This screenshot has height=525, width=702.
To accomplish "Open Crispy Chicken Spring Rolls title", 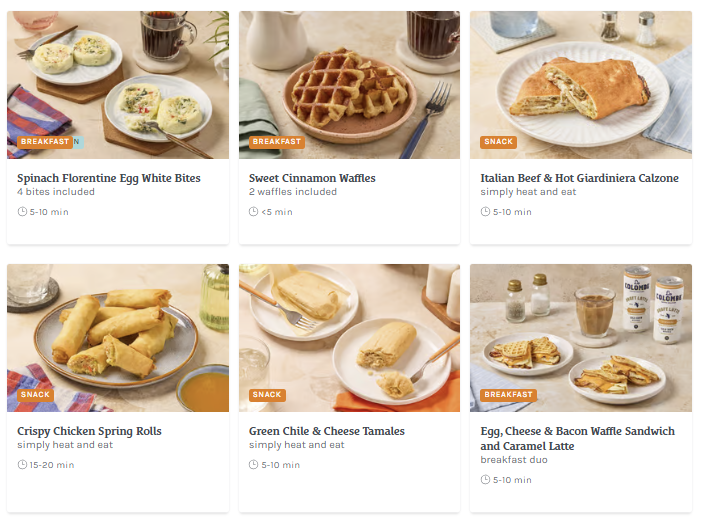I will pos(89,431).
